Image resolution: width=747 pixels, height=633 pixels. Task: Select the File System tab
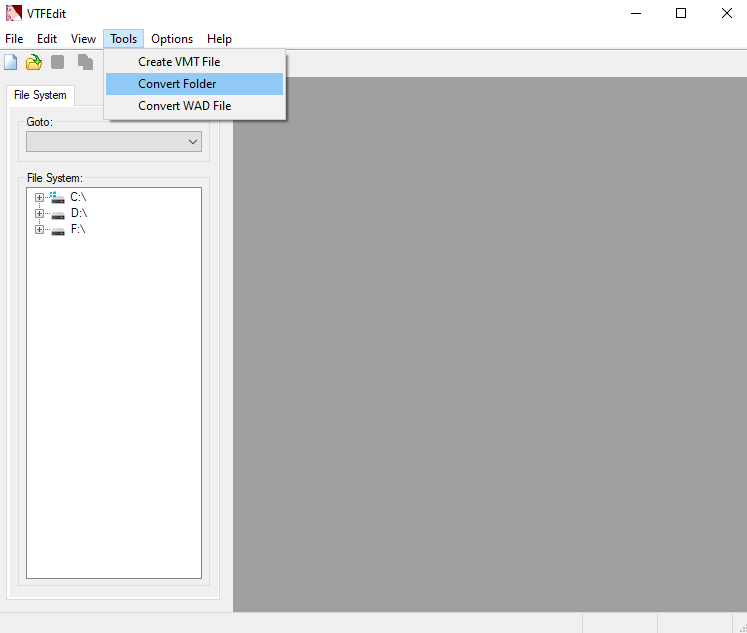(40, 95)
